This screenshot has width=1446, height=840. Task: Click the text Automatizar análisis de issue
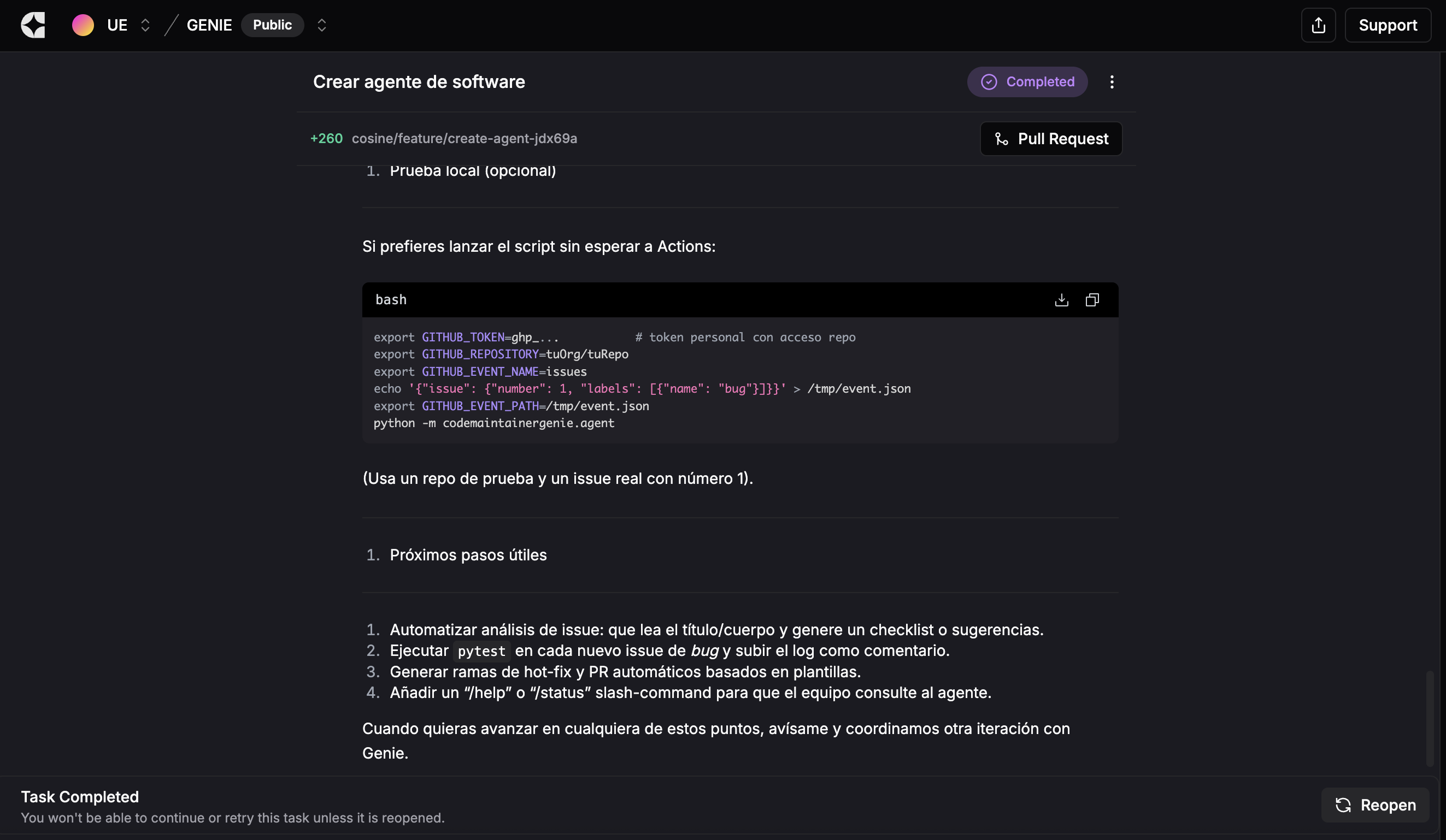click(716, 630)
